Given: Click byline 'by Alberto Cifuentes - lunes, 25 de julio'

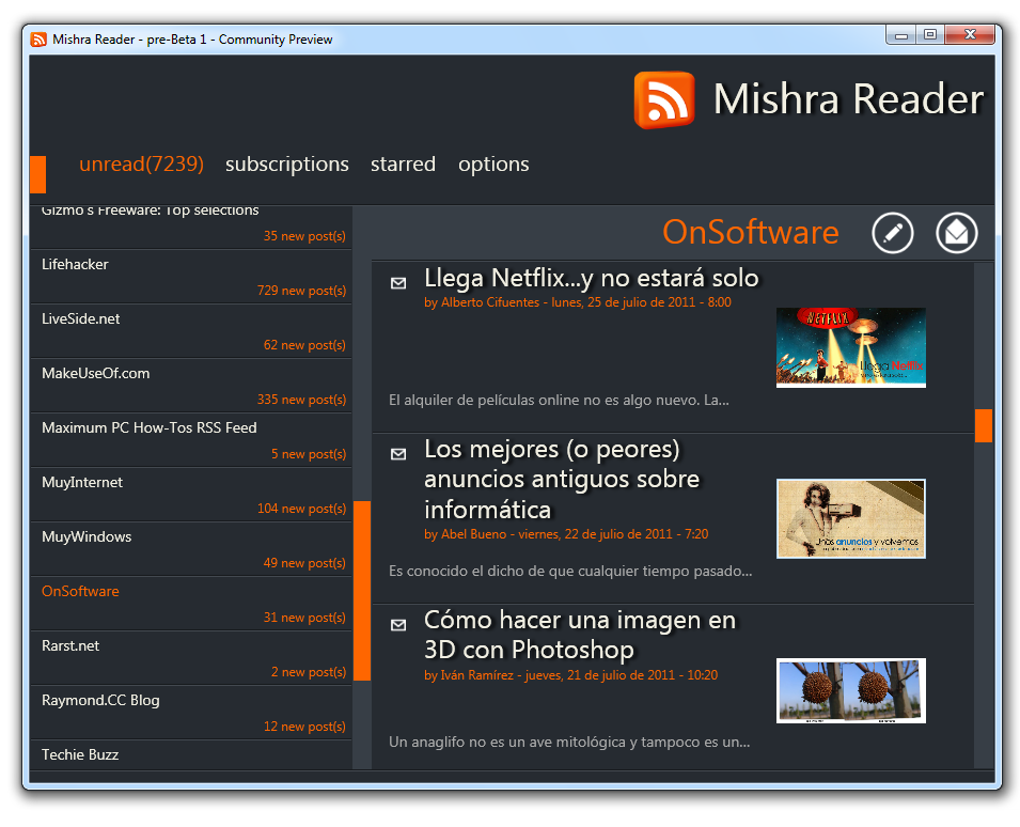Looking at the screenshot, I should point(578,303).
